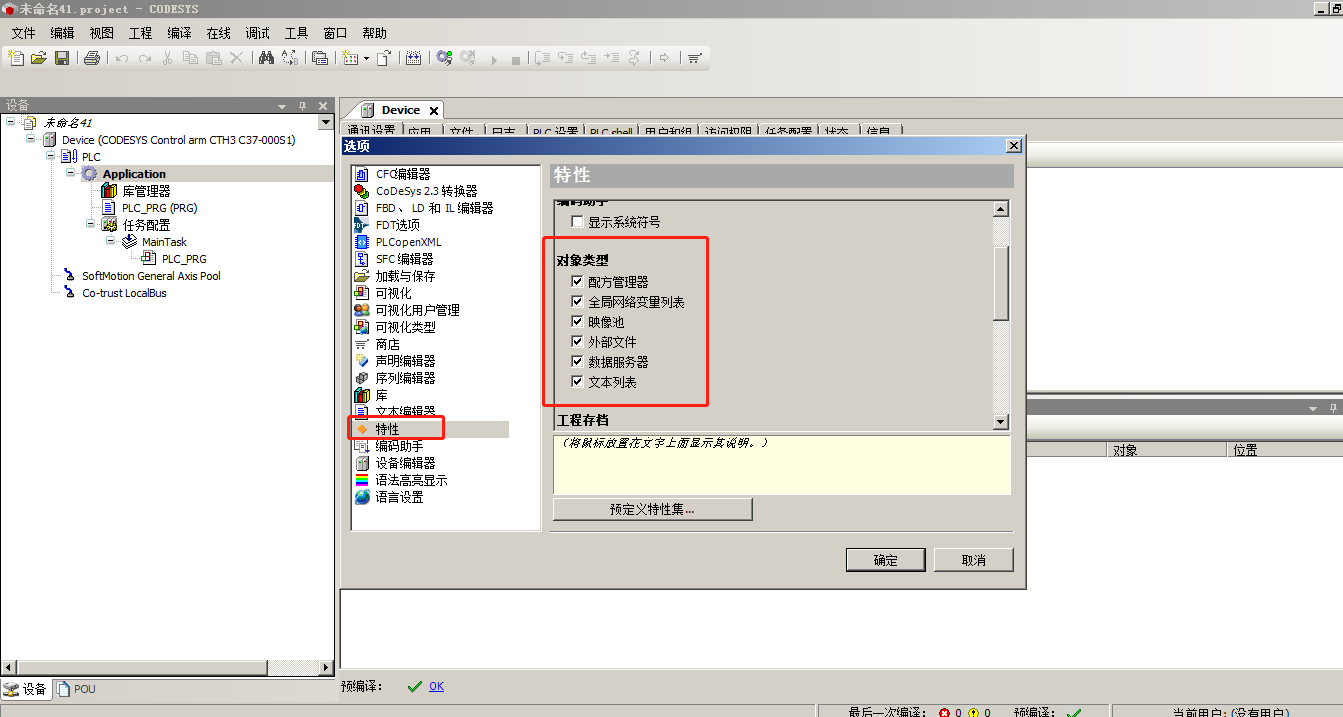Click the Save floppy disk icon

click(62, 58)
